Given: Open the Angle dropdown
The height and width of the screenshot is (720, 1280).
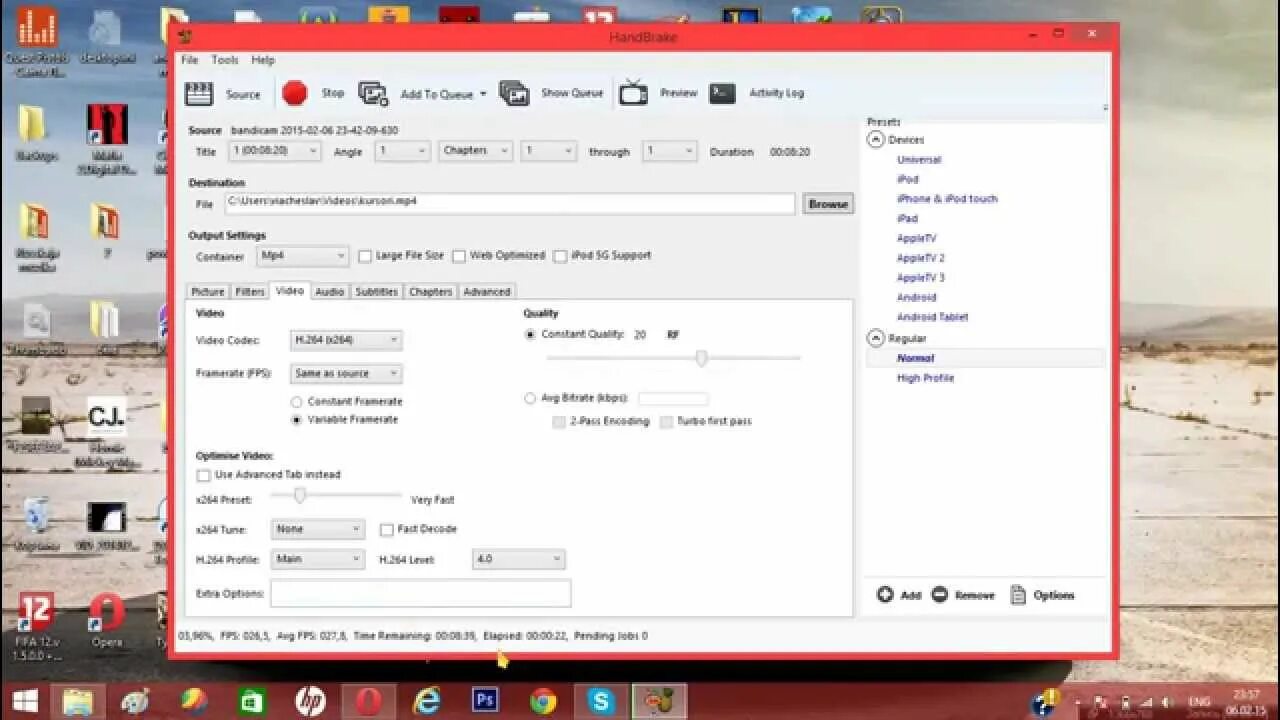Looking at the screenshot, I should pyautogui.click(x=402, y=151).
